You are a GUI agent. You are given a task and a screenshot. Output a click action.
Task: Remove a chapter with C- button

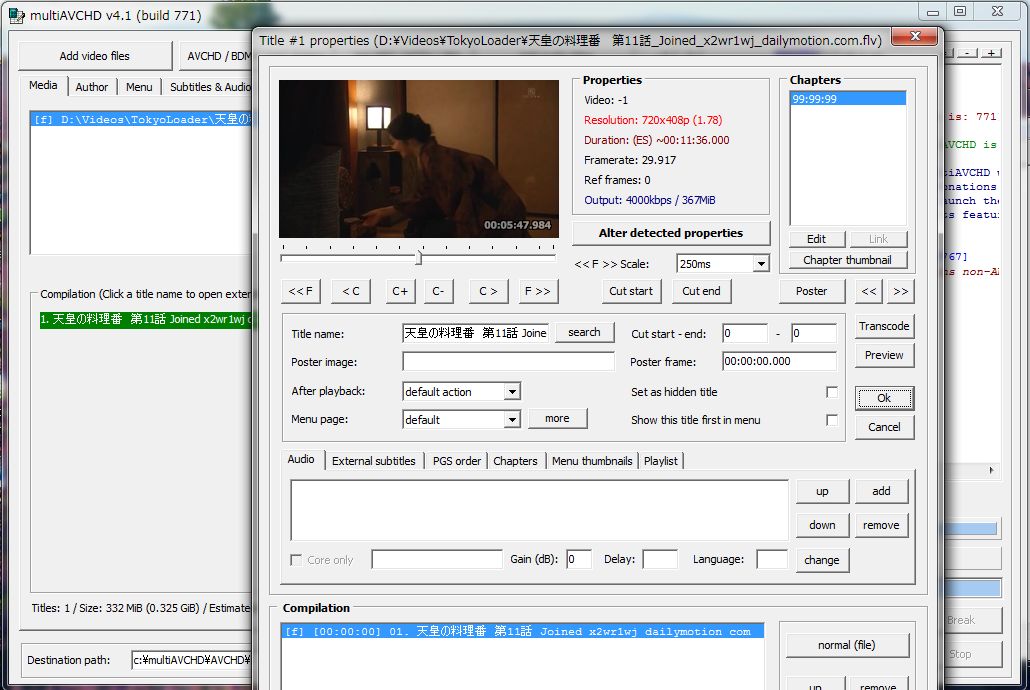point(438,291)
